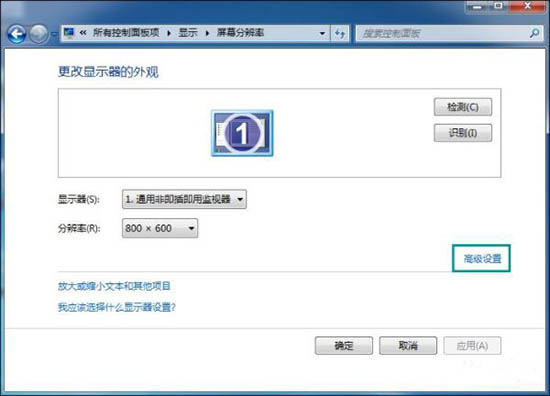Click the 分辨率(R): label
The image size is (550, 396).
click(79, 228)
